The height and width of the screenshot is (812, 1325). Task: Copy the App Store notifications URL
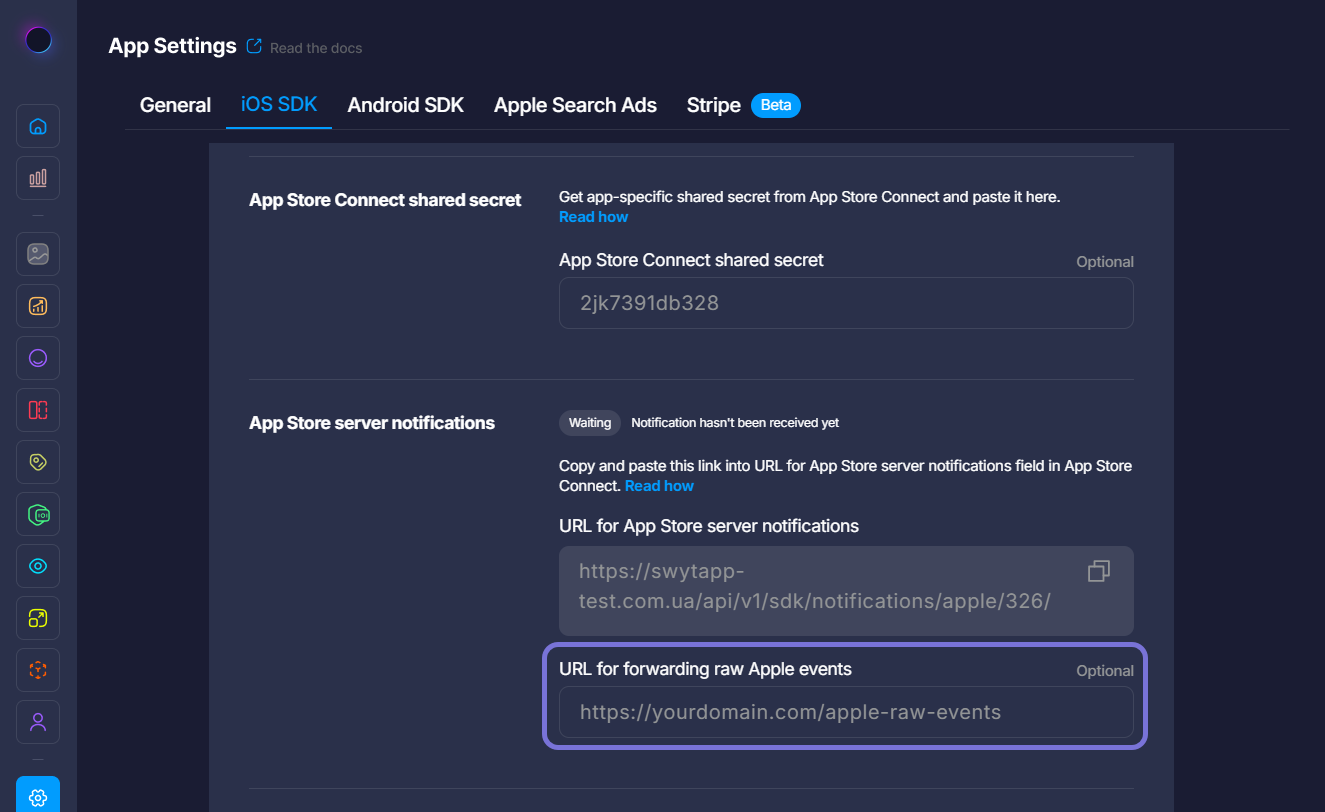click(x=1099, y=571)
